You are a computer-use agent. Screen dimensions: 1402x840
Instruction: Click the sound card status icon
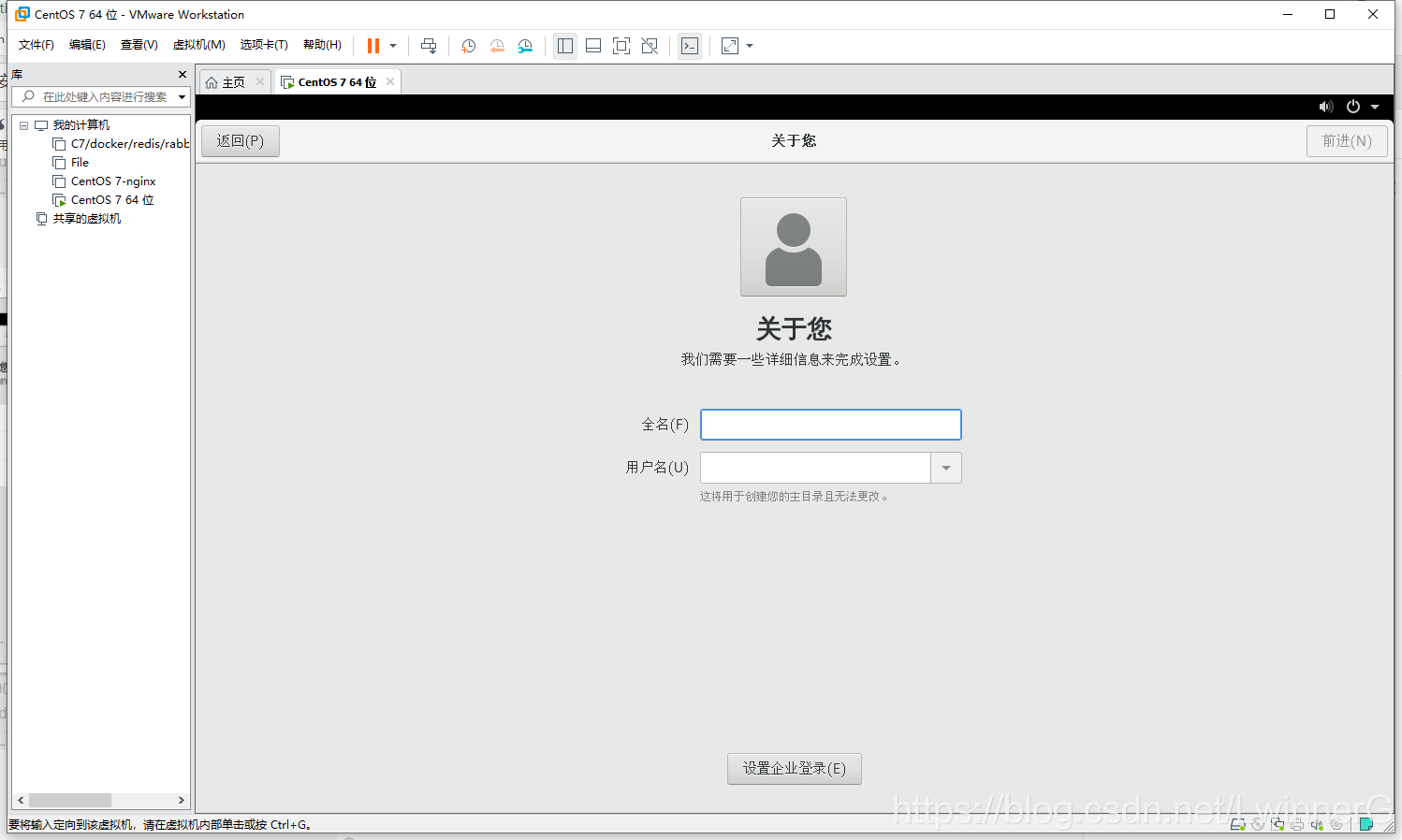coord(1317,825)
